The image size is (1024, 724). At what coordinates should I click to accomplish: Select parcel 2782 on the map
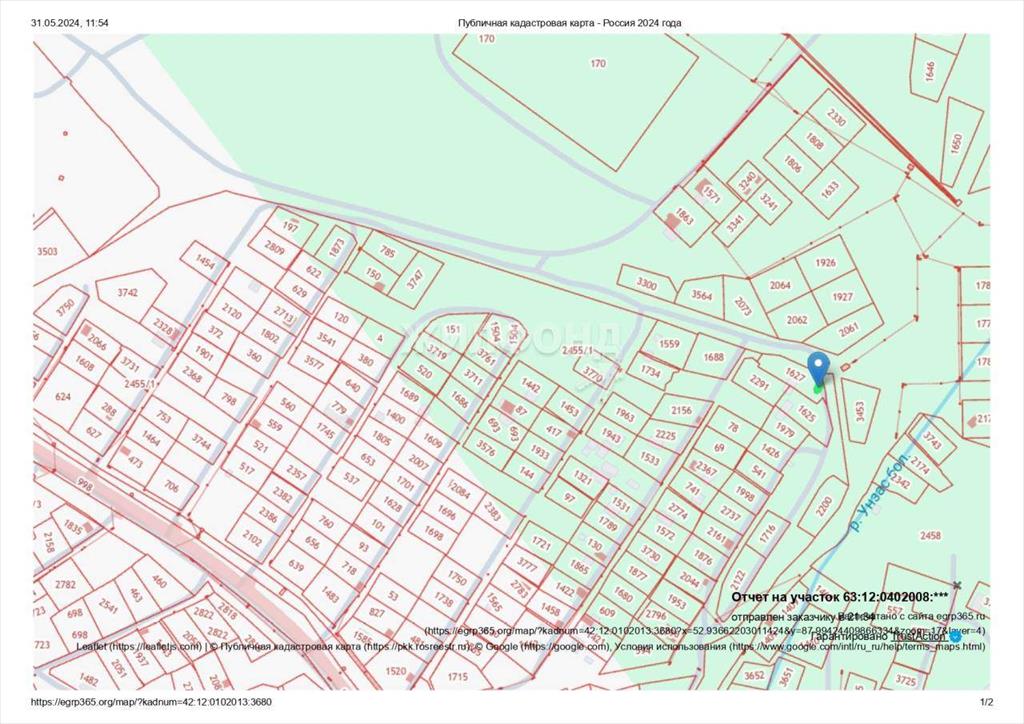point(65,584)
